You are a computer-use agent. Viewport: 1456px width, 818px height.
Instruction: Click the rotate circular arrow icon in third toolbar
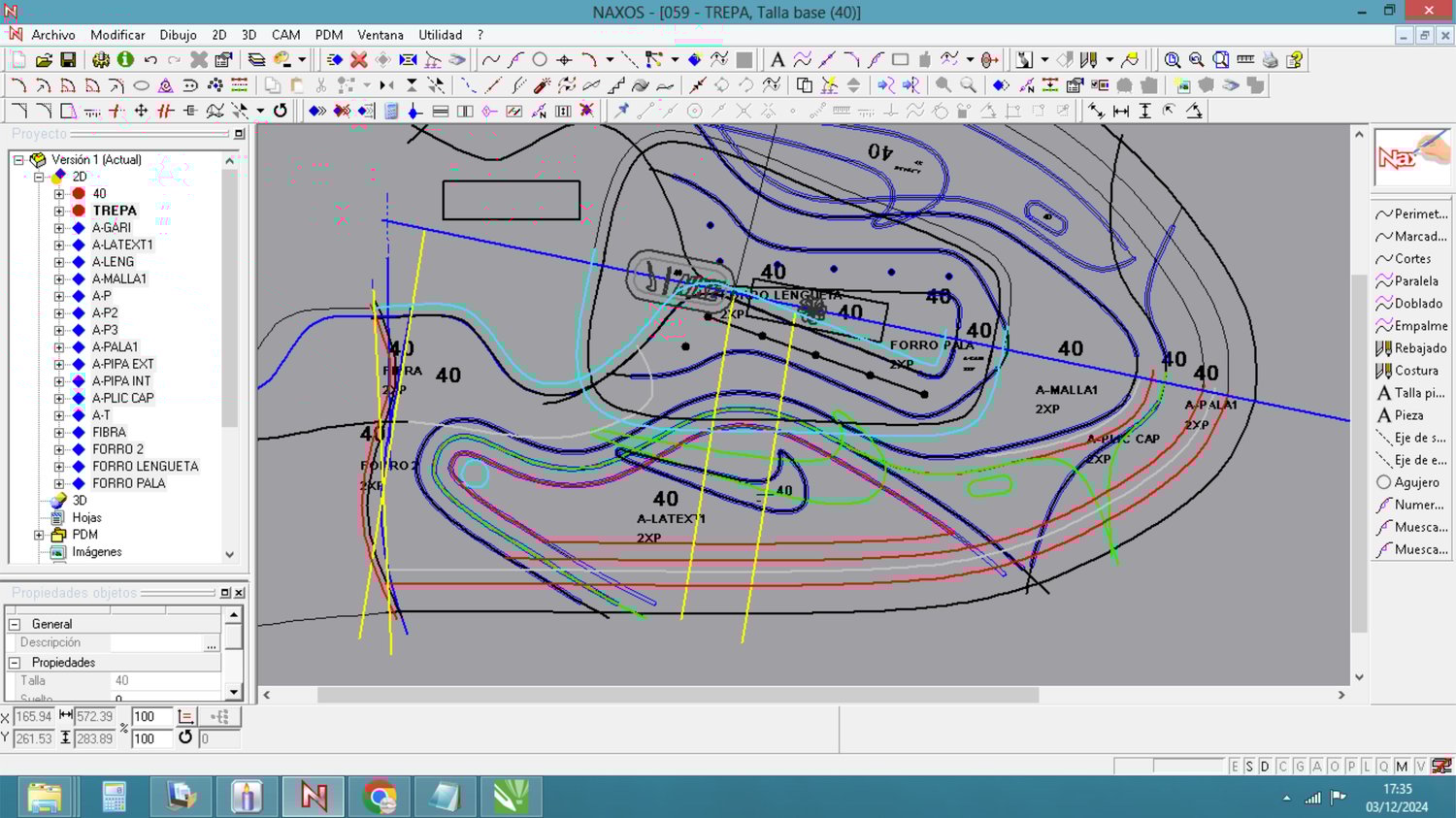(x=281, y=111)
